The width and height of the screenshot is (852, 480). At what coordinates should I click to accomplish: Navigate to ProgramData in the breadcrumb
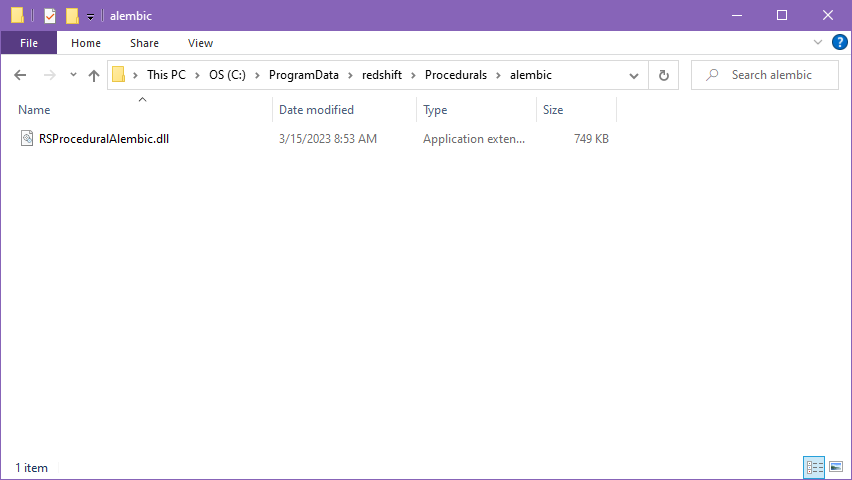304,75
